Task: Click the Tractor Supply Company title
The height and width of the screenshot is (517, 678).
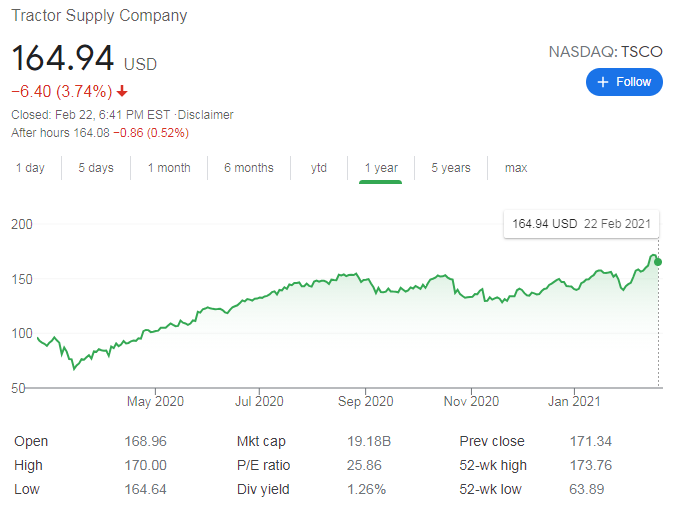Action: (99, 16)
